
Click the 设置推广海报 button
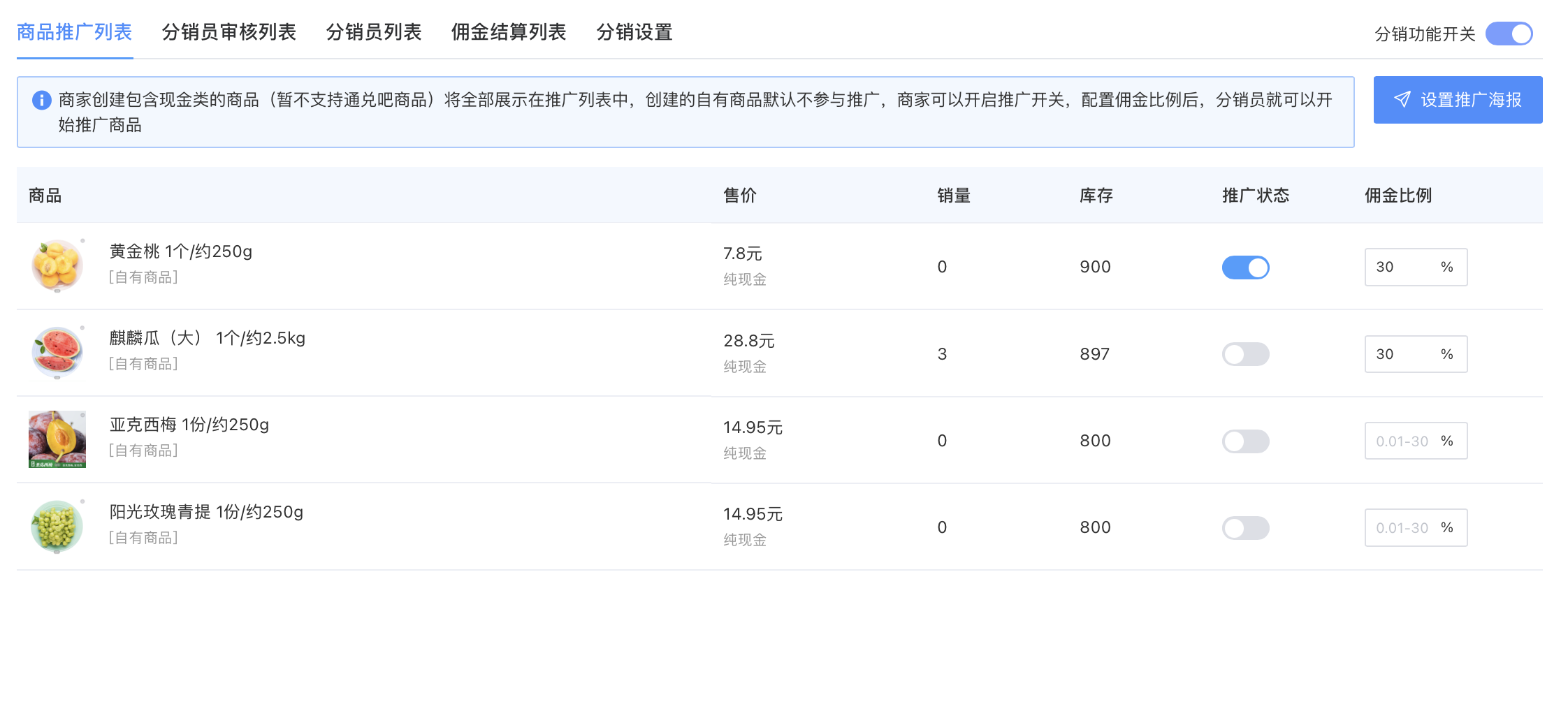coord(1458,100)
